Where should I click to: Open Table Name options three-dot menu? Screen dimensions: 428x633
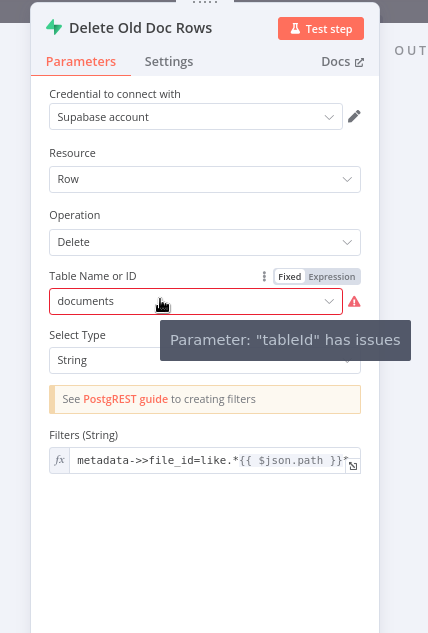(264, 277)
